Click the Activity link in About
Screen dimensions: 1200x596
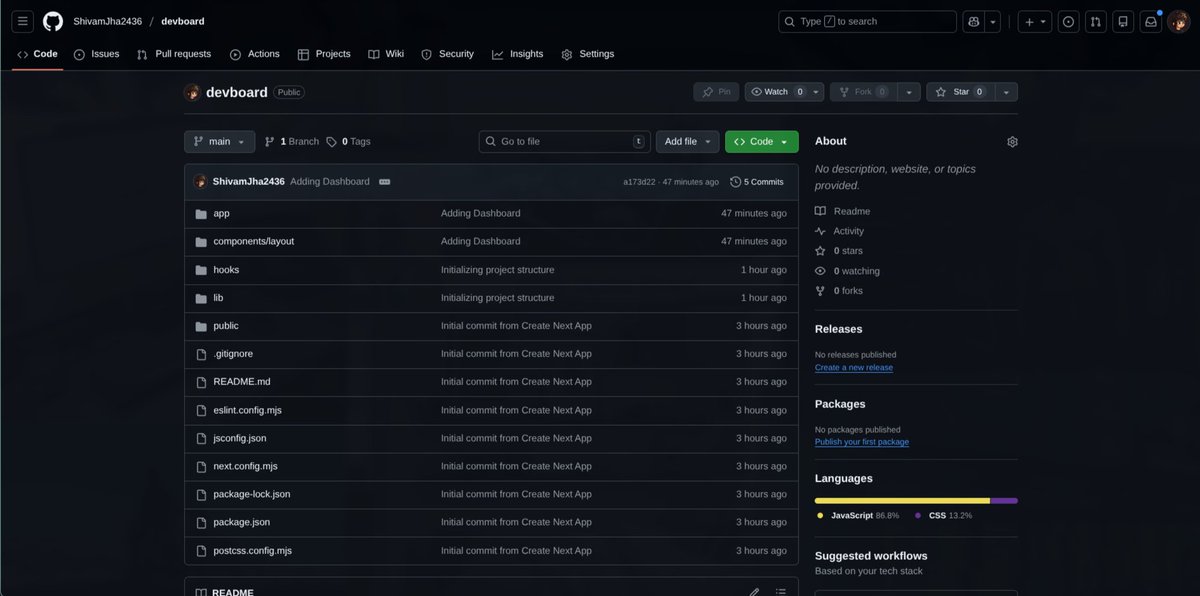pyautogui.click(x=840, y=231)
